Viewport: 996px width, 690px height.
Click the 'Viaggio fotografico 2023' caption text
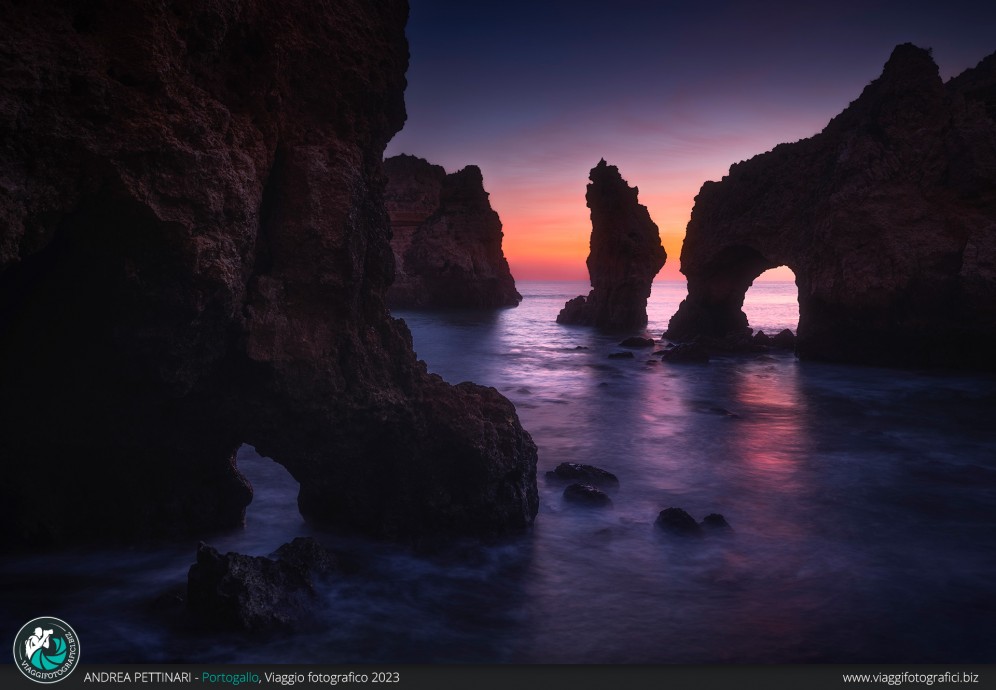point(332,678)
